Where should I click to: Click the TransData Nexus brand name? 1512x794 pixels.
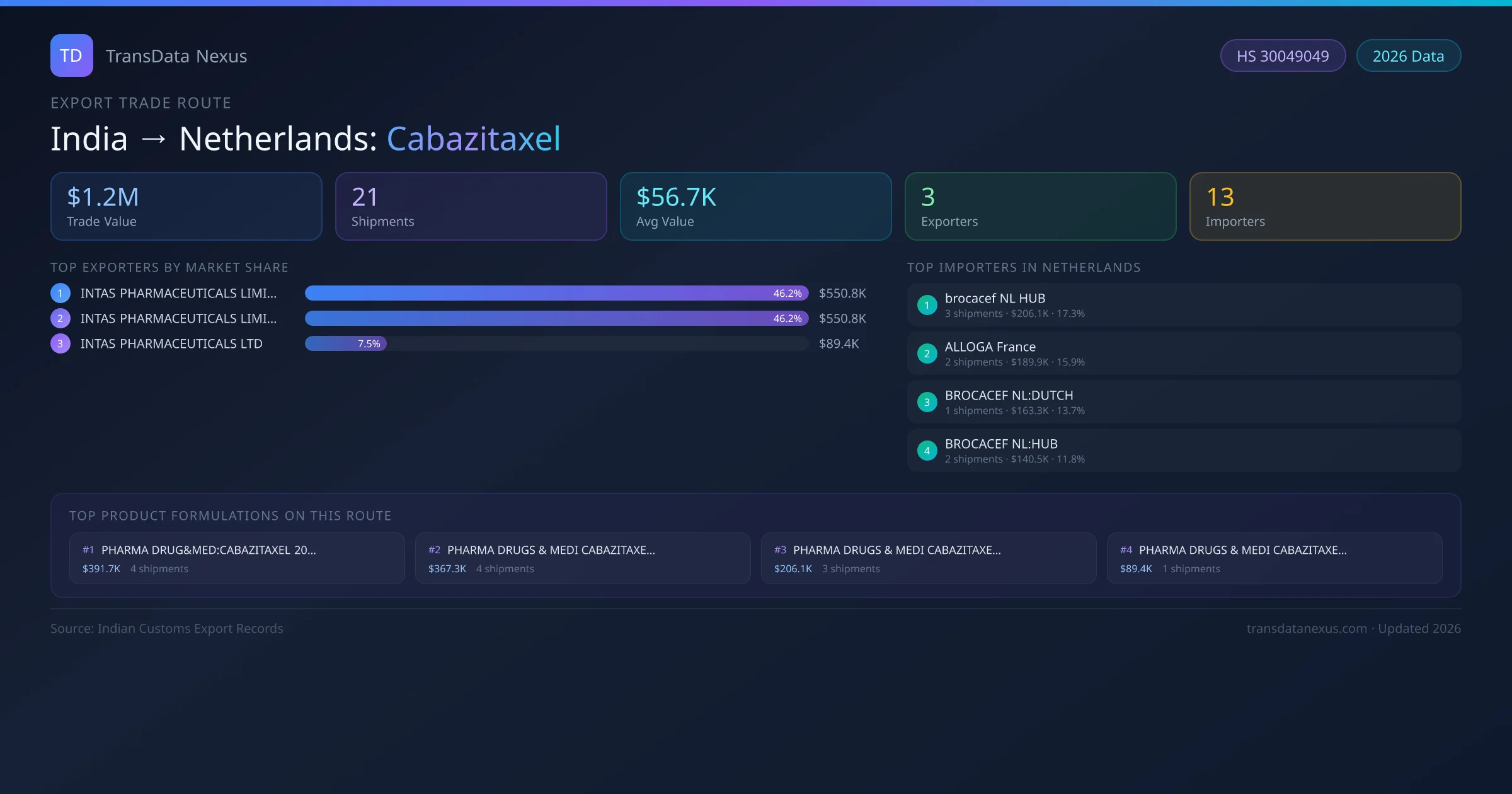(176, 56)
